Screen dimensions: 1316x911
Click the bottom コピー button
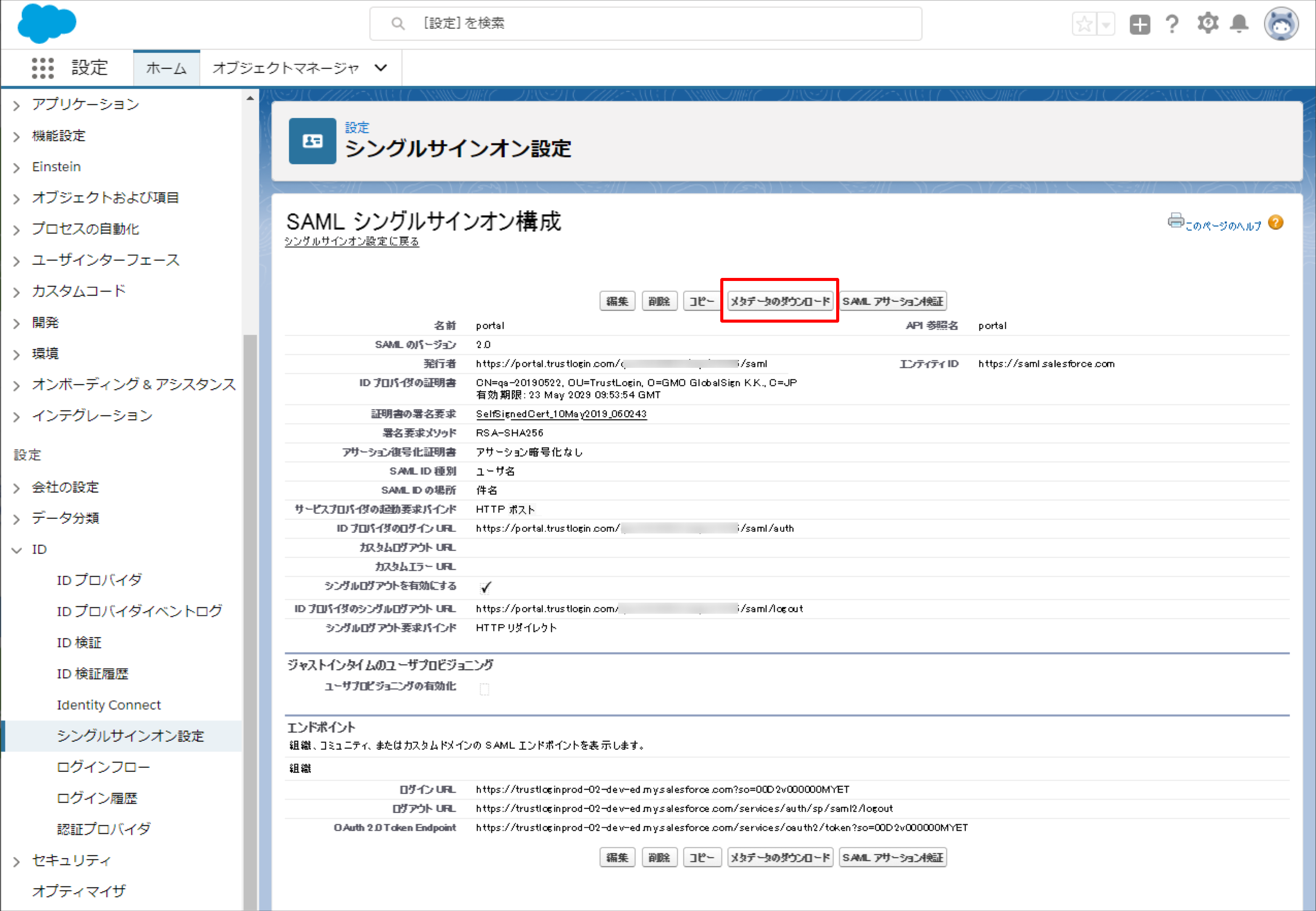pyautogui.click(x=701, y=857)
